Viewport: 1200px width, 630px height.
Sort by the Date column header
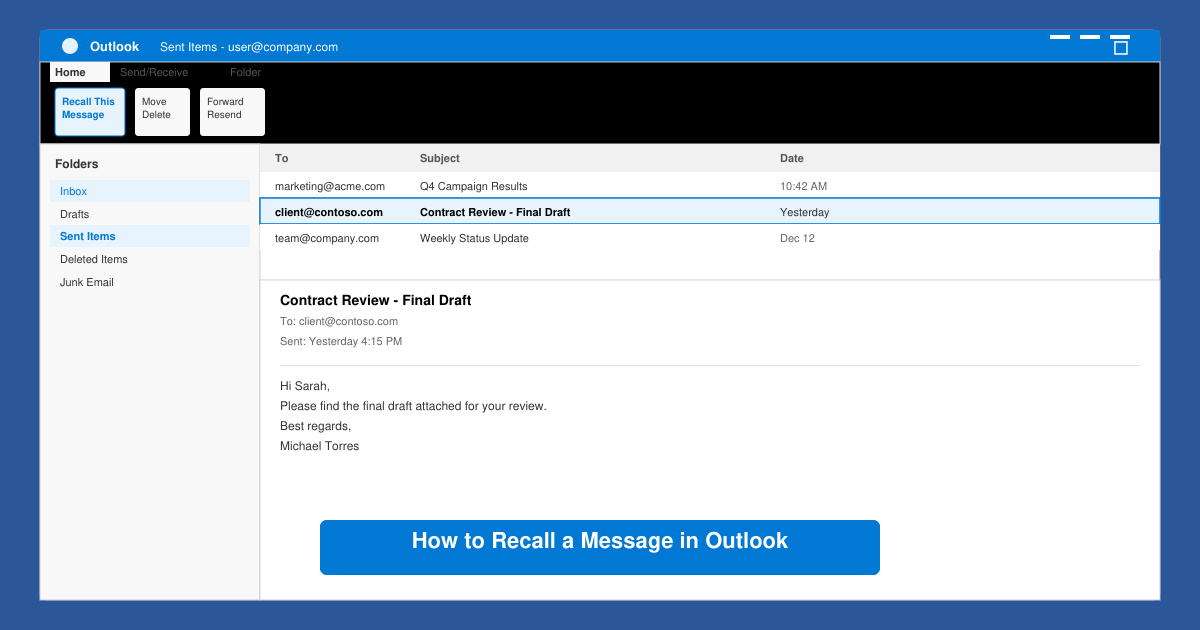click(792, 158)
